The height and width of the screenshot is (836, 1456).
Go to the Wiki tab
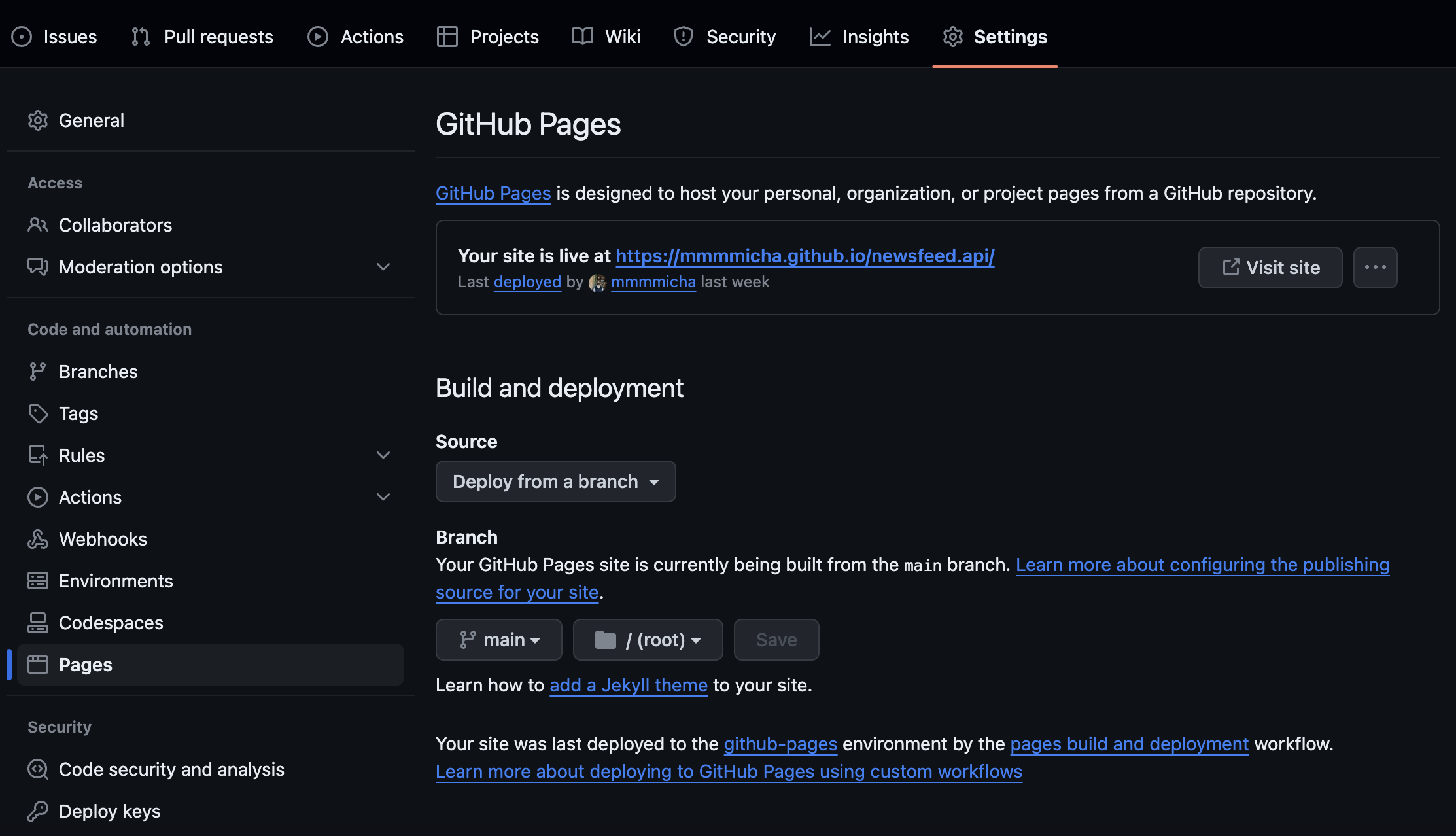(606, 37)
